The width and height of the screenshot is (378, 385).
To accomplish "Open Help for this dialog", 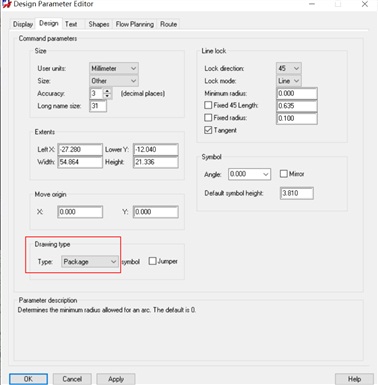I will (354, 379).
